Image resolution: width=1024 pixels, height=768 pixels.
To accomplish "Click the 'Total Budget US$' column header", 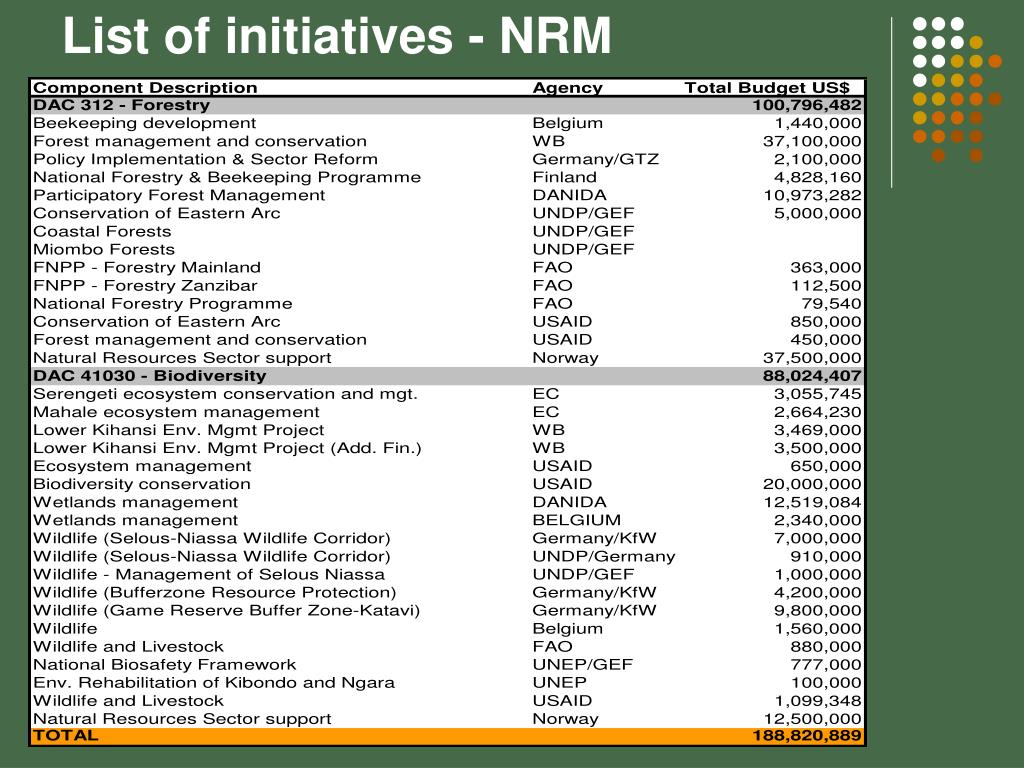I will click(767, 88).
